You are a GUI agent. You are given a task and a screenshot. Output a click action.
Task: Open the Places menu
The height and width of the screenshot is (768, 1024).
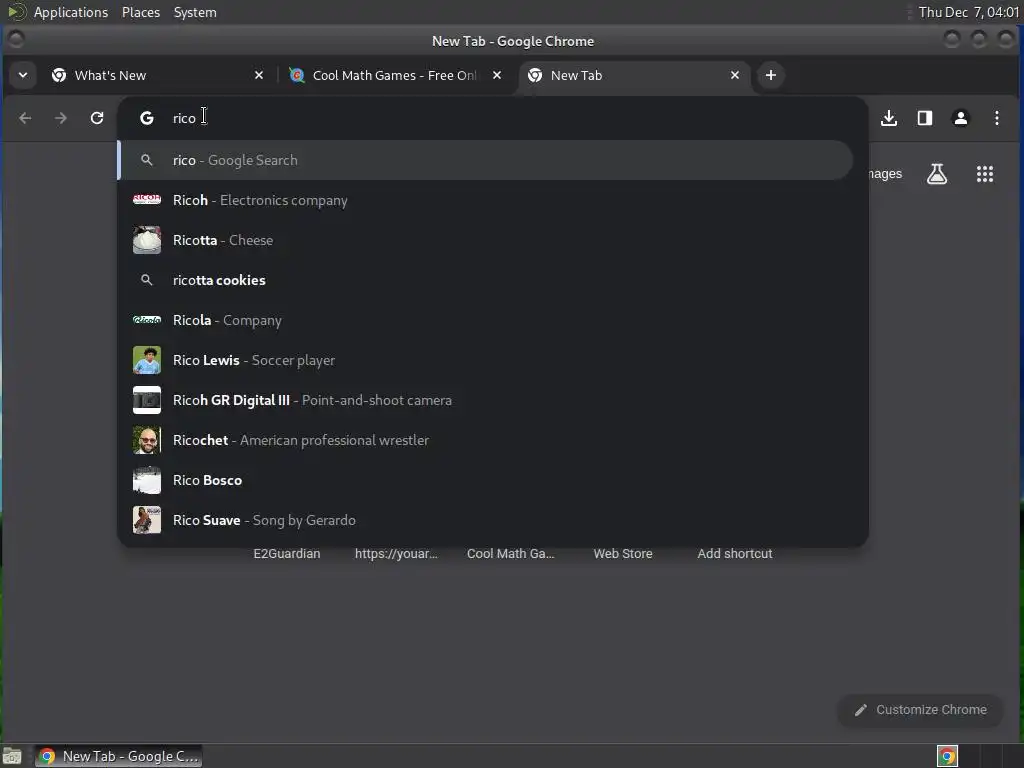click(141, 12)
